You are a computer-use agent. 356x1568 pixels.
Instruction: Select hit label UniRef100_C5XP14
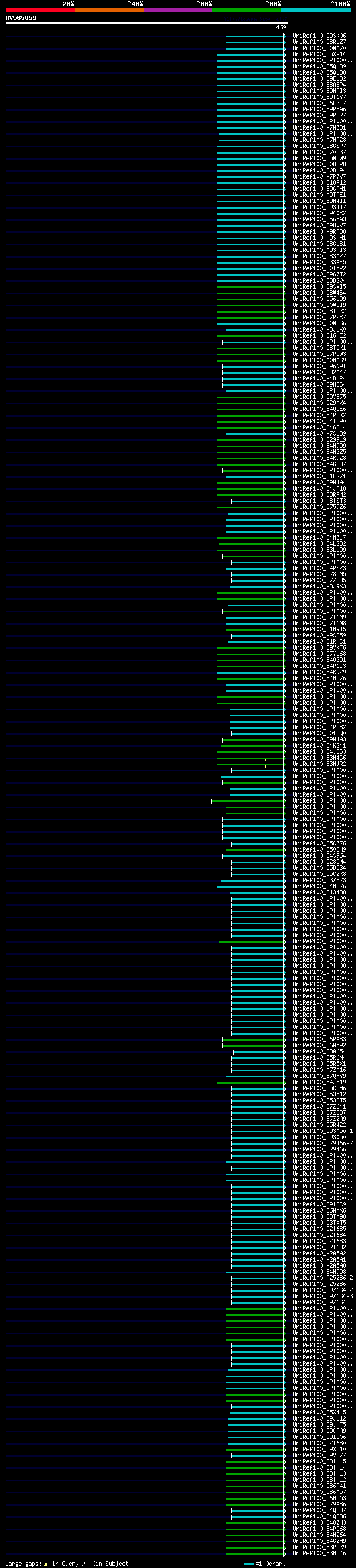(x=319, y=54)
